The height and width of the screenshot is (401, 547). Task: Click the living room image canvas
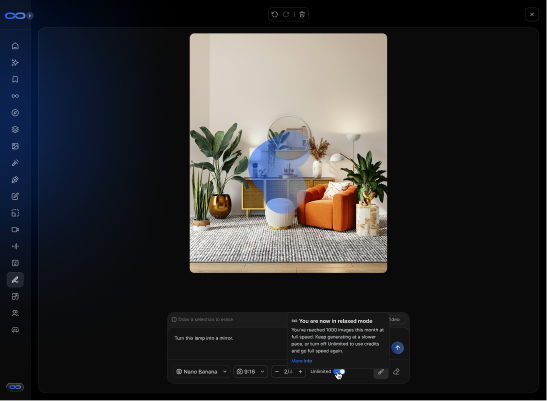(288, 153)
